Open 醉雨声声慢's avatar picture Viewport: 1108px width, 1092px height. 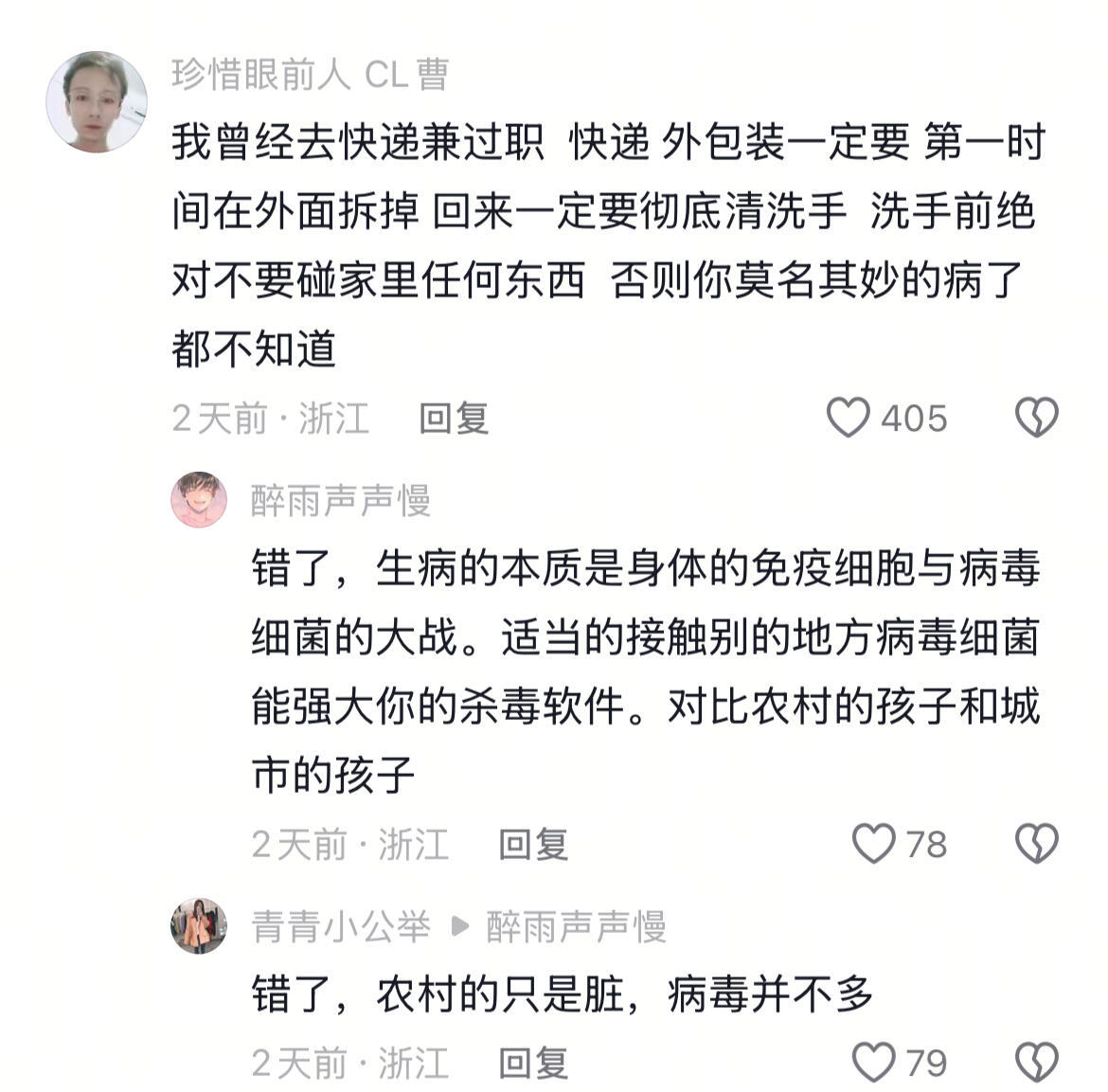point(199,500)
